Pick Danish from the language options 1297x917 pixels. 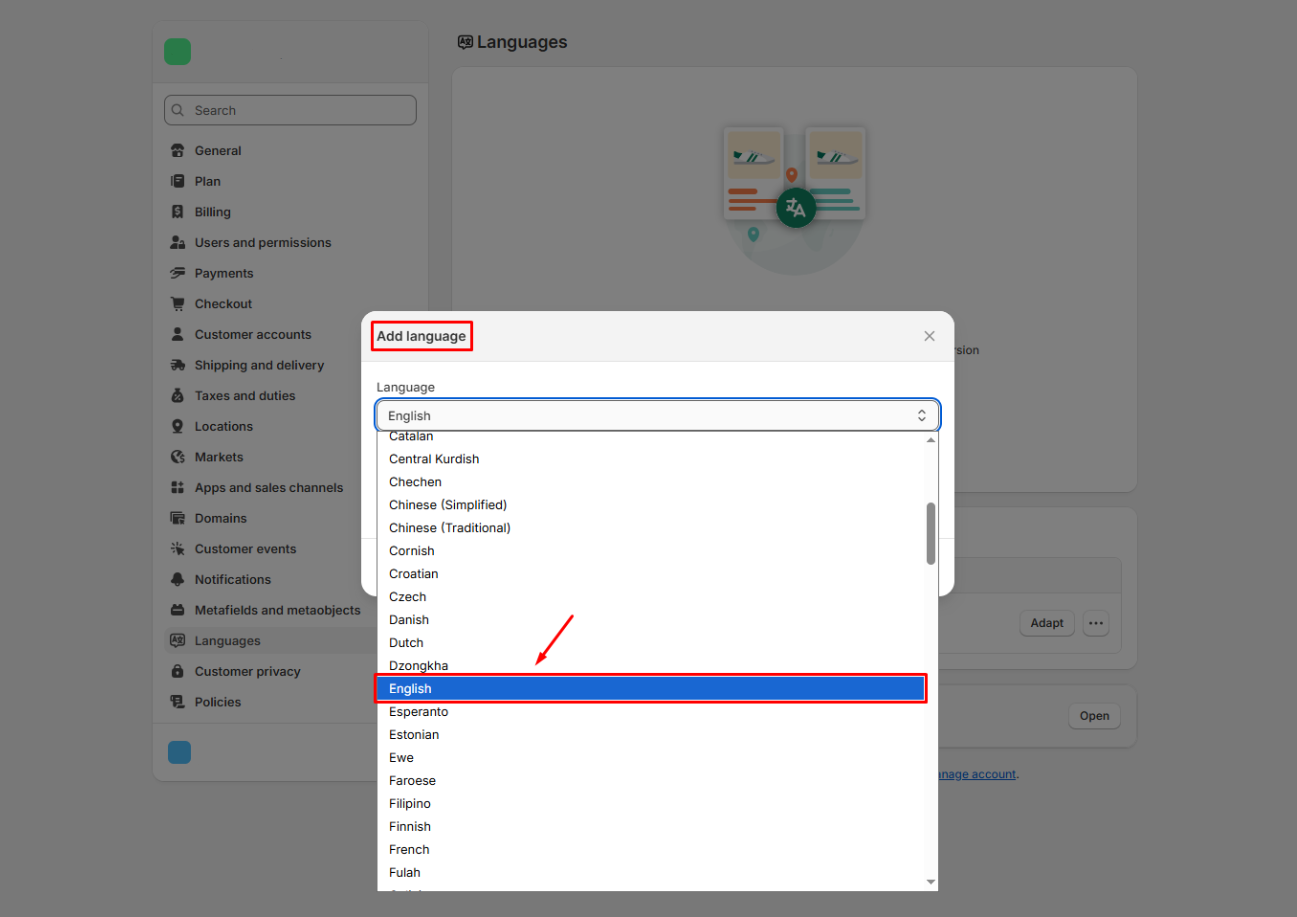[409, 620]
